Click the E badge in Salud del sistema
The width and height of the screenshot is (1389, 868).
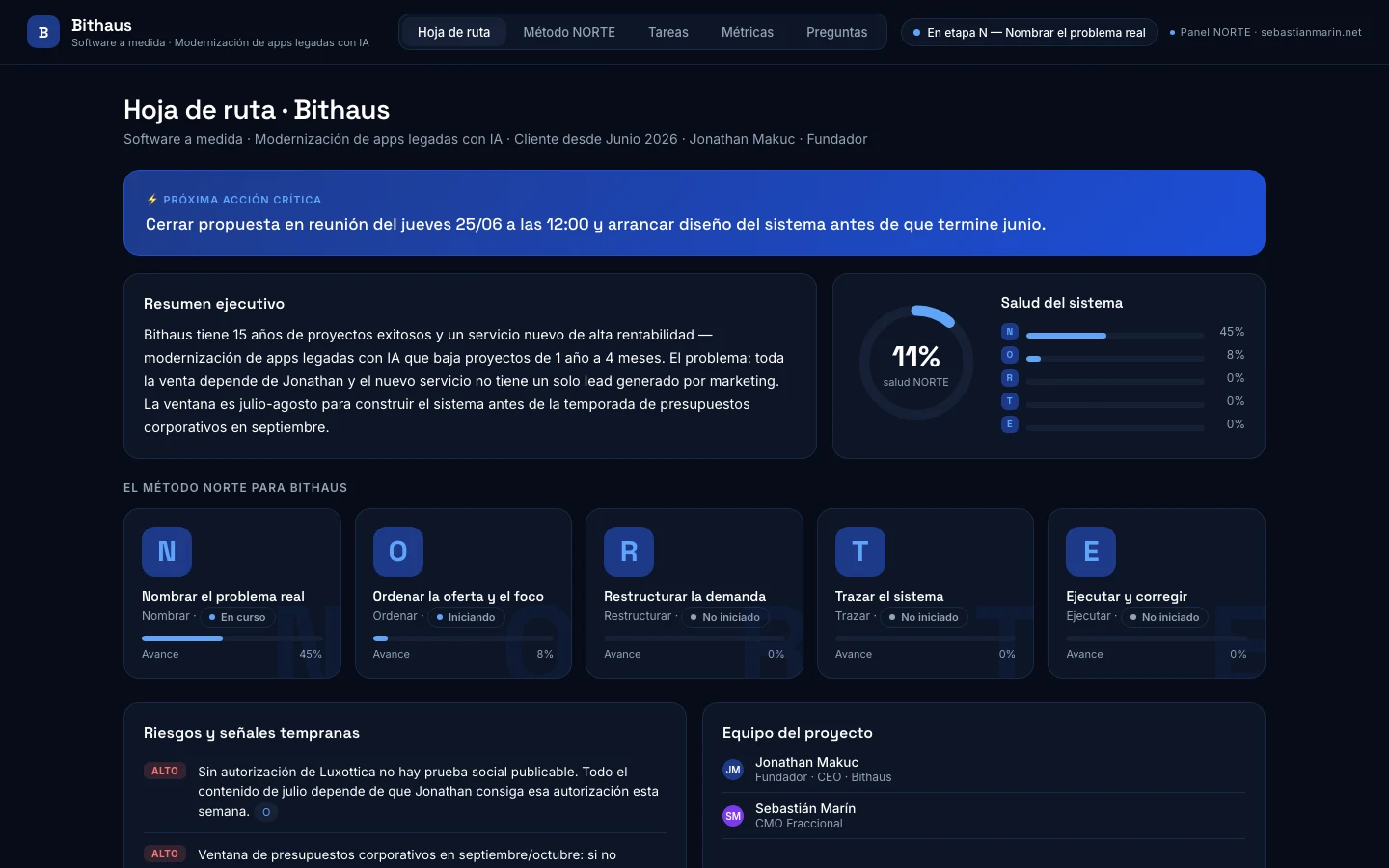tap(1010, 424)
